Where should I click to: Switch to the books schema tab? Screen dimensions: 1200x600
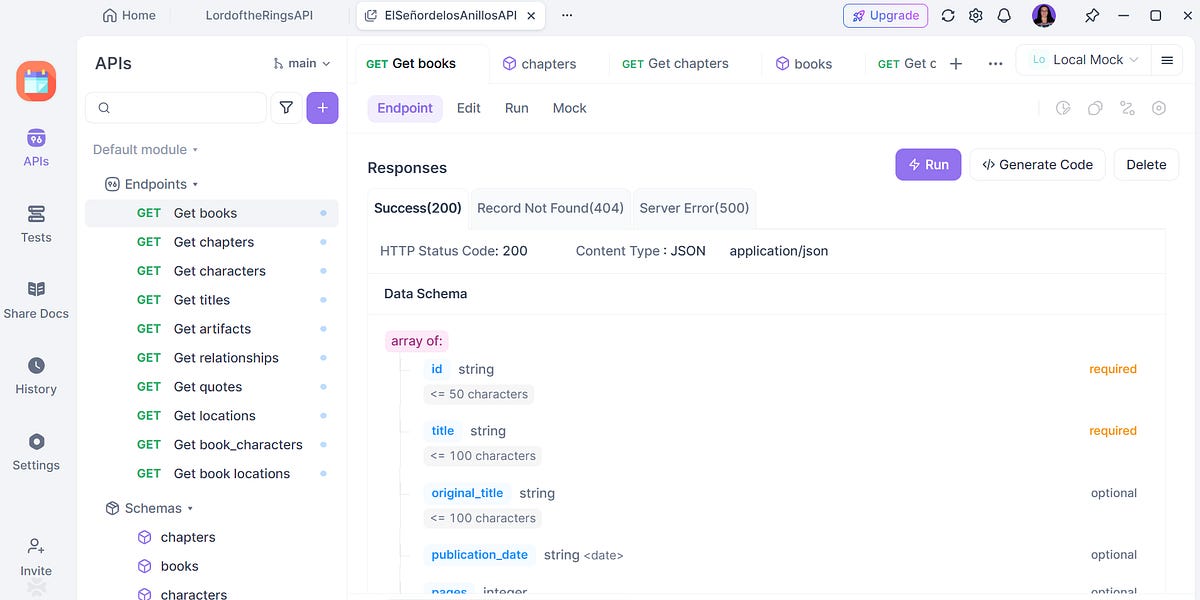point(803,63)
